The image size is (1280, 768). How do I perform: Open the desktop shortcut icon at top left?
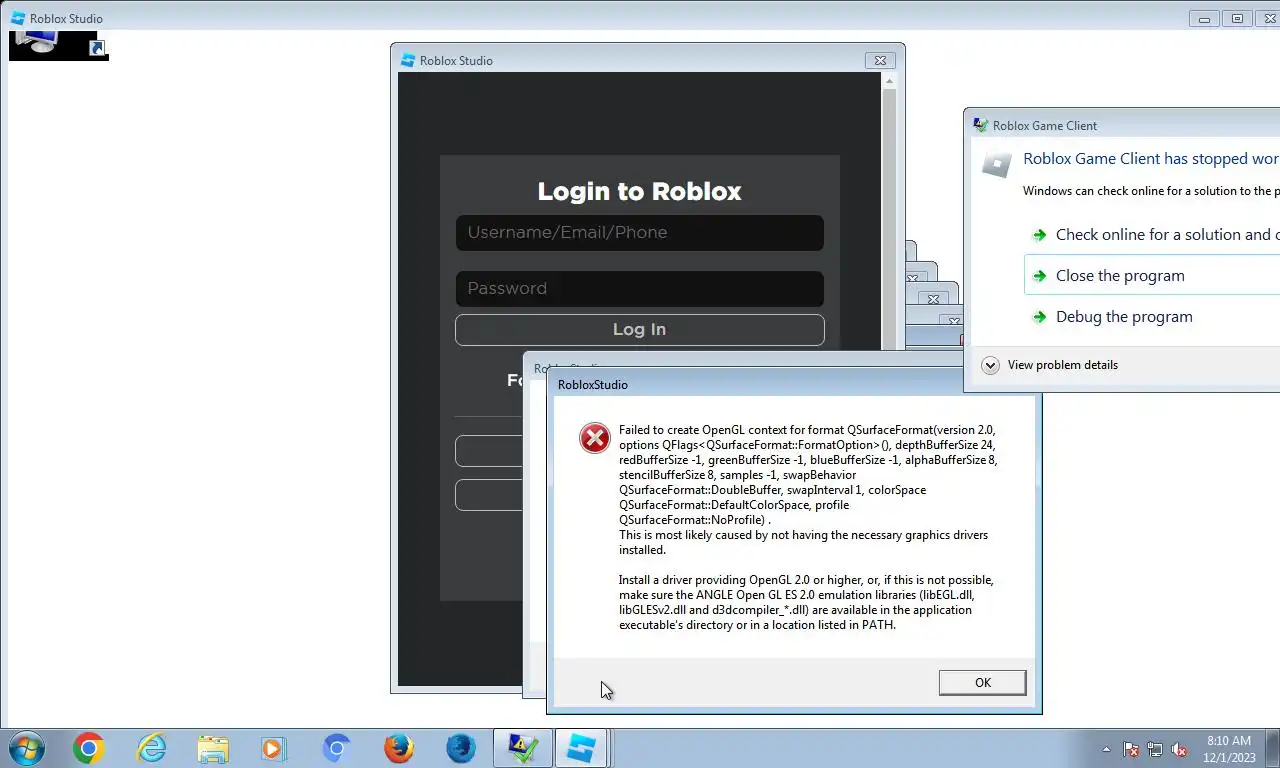coord(58,45)
